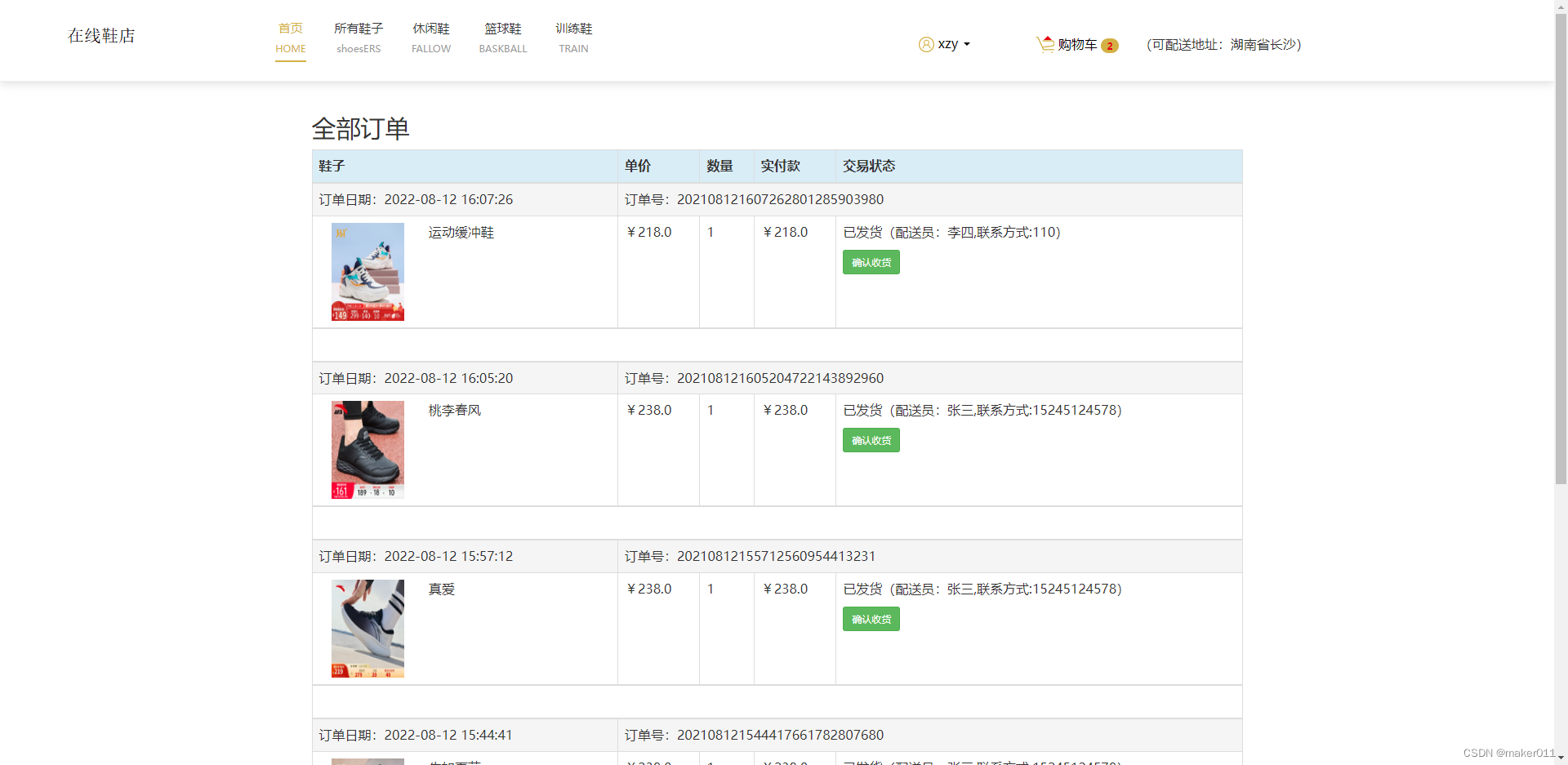Select order date 2022-08-12 15:44:41

pyautogui.click(x=448, y=735)
